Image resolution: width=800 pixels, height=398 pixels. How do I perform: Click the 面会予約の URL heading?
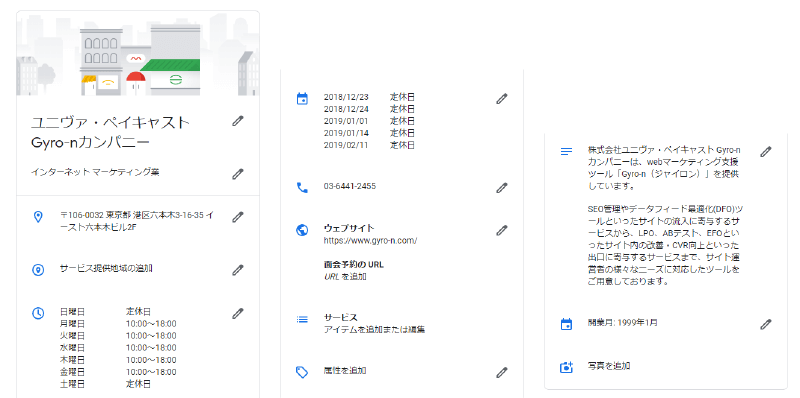click(x=354, y=265)
